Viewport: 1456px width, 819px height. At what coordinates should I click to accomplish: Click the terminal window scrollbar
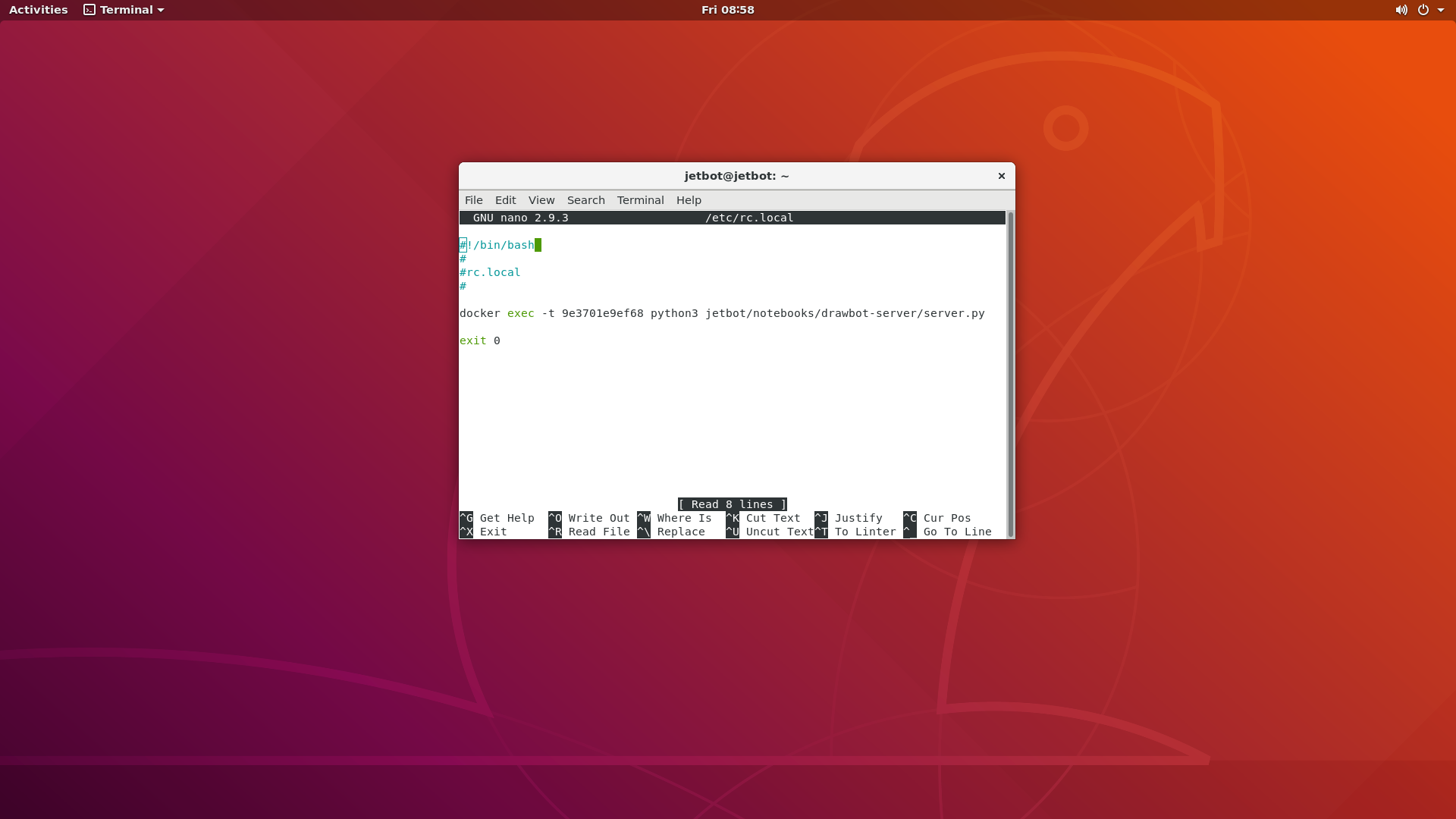point(1009,375)
